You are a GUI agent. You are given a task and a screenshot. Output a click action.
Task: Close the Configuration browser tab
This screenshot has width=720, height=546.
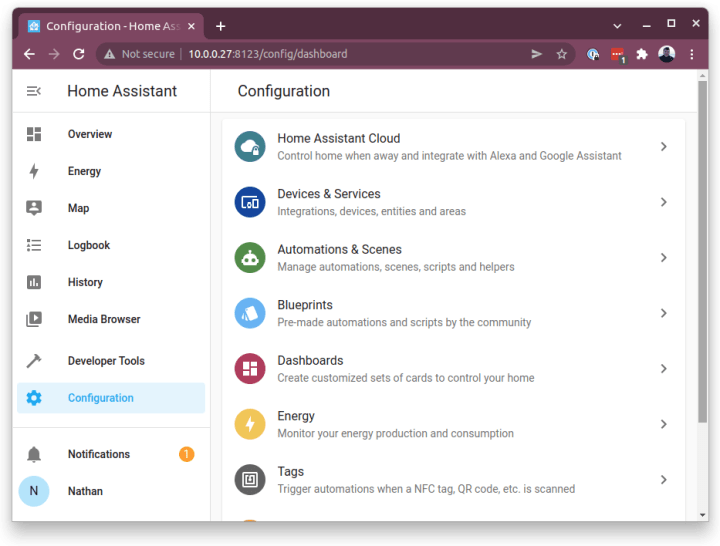(x=191, y=26)
